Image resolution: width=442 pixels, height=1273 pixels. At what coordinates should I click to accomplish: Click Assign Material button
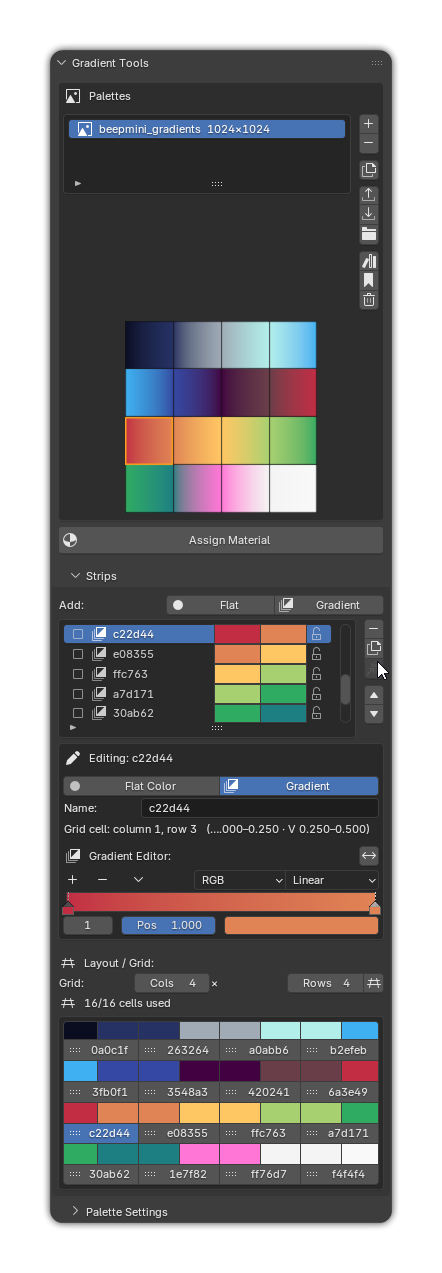[x=221, y=540]
